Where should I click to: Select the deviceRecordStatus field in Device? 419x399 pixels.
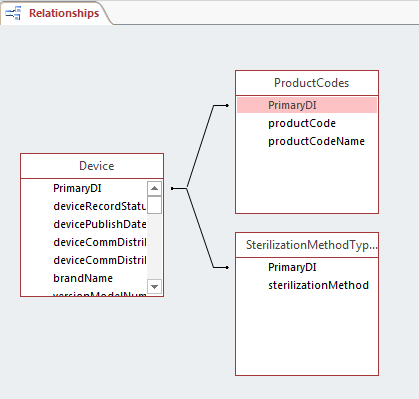click(x=99, y=206)
